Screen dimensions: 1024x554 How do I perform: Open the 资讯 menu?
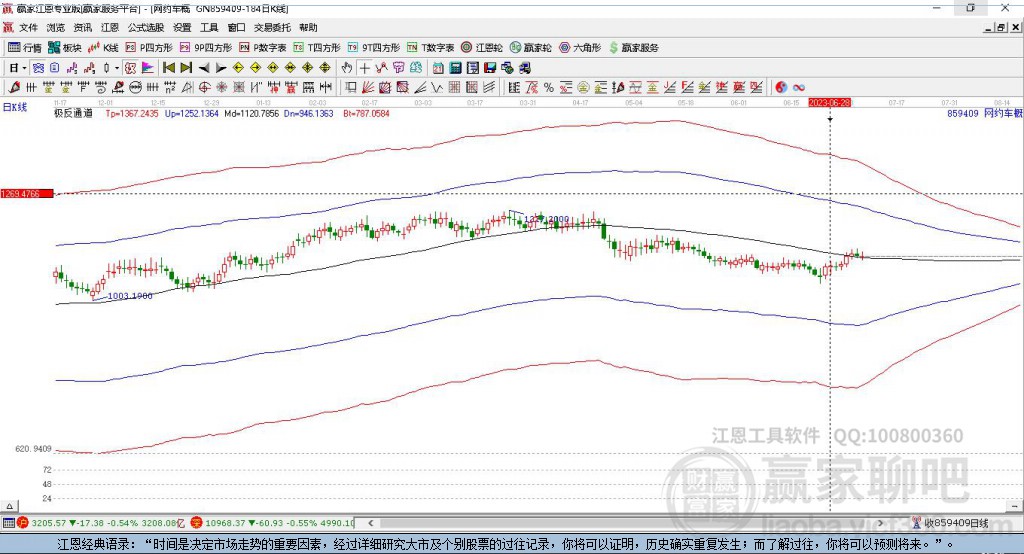(82, 27)
